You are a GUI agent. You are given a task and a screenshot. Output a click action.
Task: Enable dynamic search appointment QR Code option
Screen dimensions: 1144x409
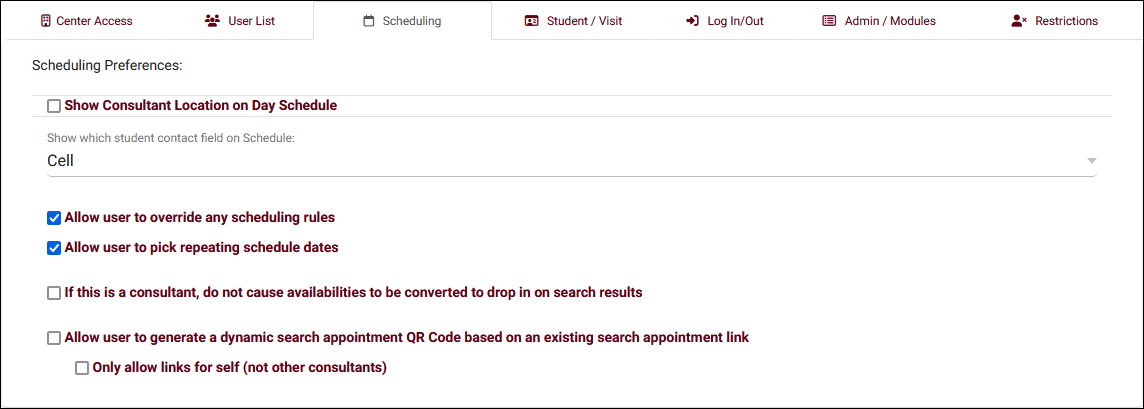pos(54,338)
